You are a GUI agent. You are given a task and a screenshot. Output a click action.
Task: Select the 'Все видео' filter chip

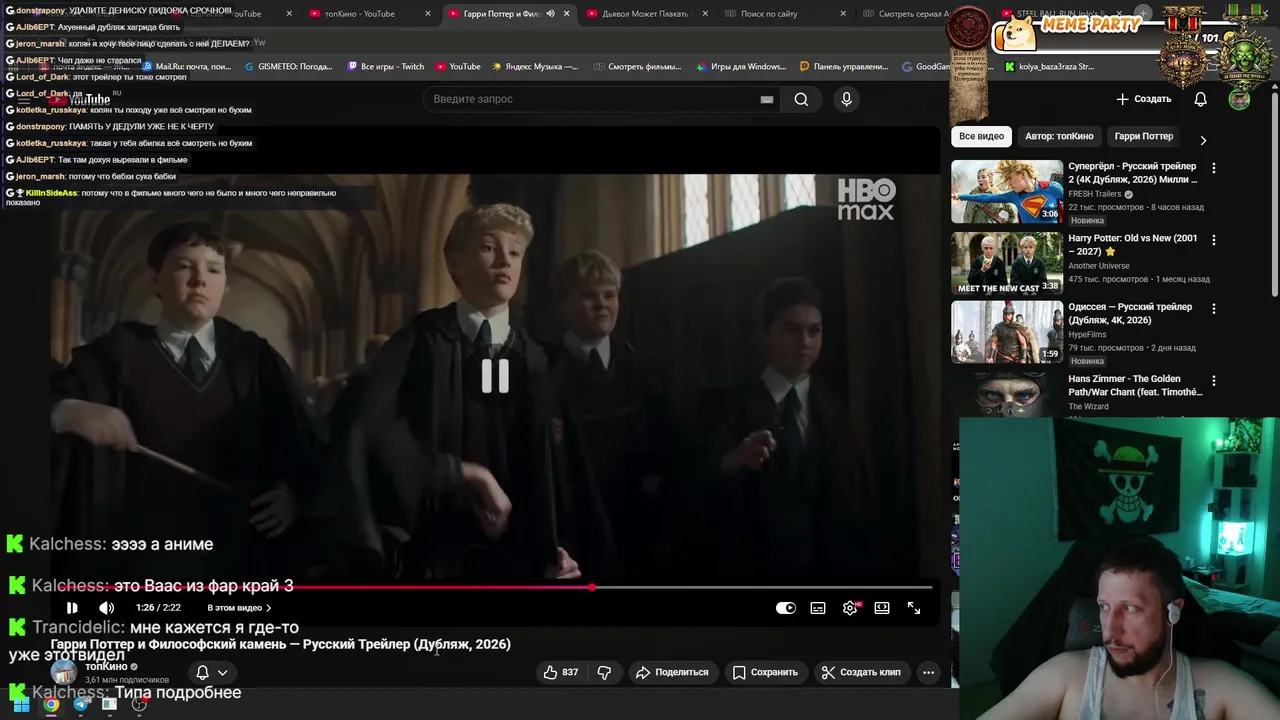coord(981,136)
